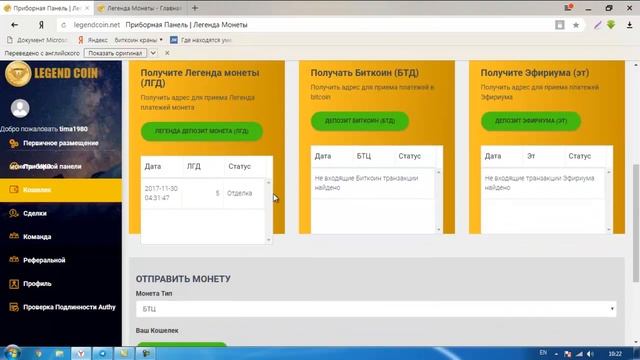
Task: Reload the page with refresh icon
Action: pos(63,25)
